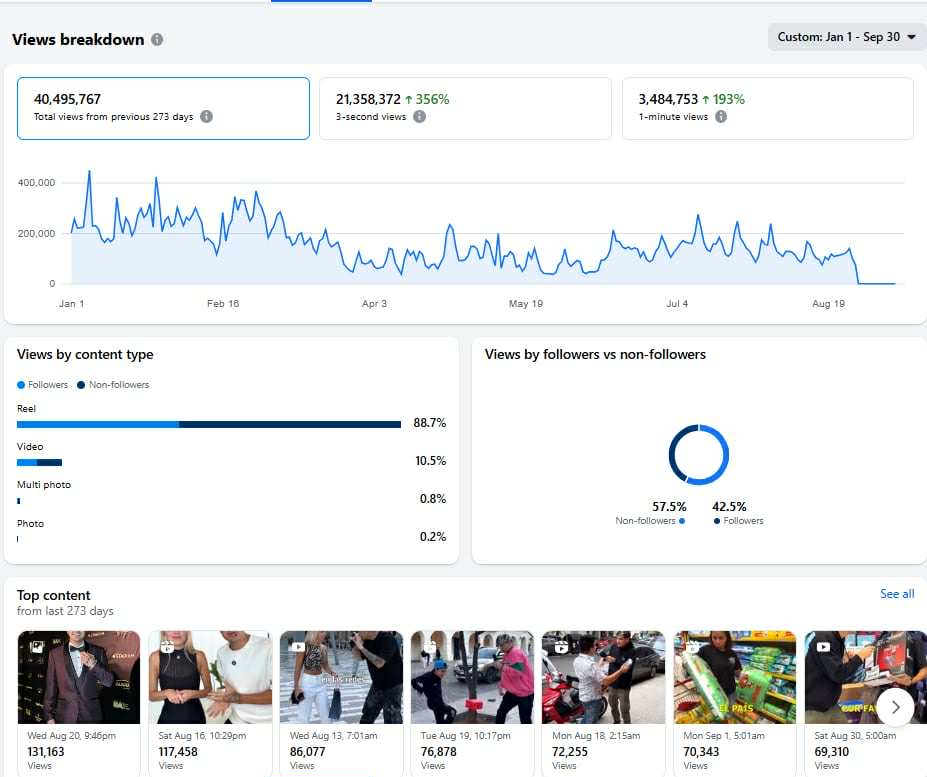Viewport: 927px width, 777px height.
Task: Open the Mon Sep 1 post thumbnail
Action: coord(734,677)
